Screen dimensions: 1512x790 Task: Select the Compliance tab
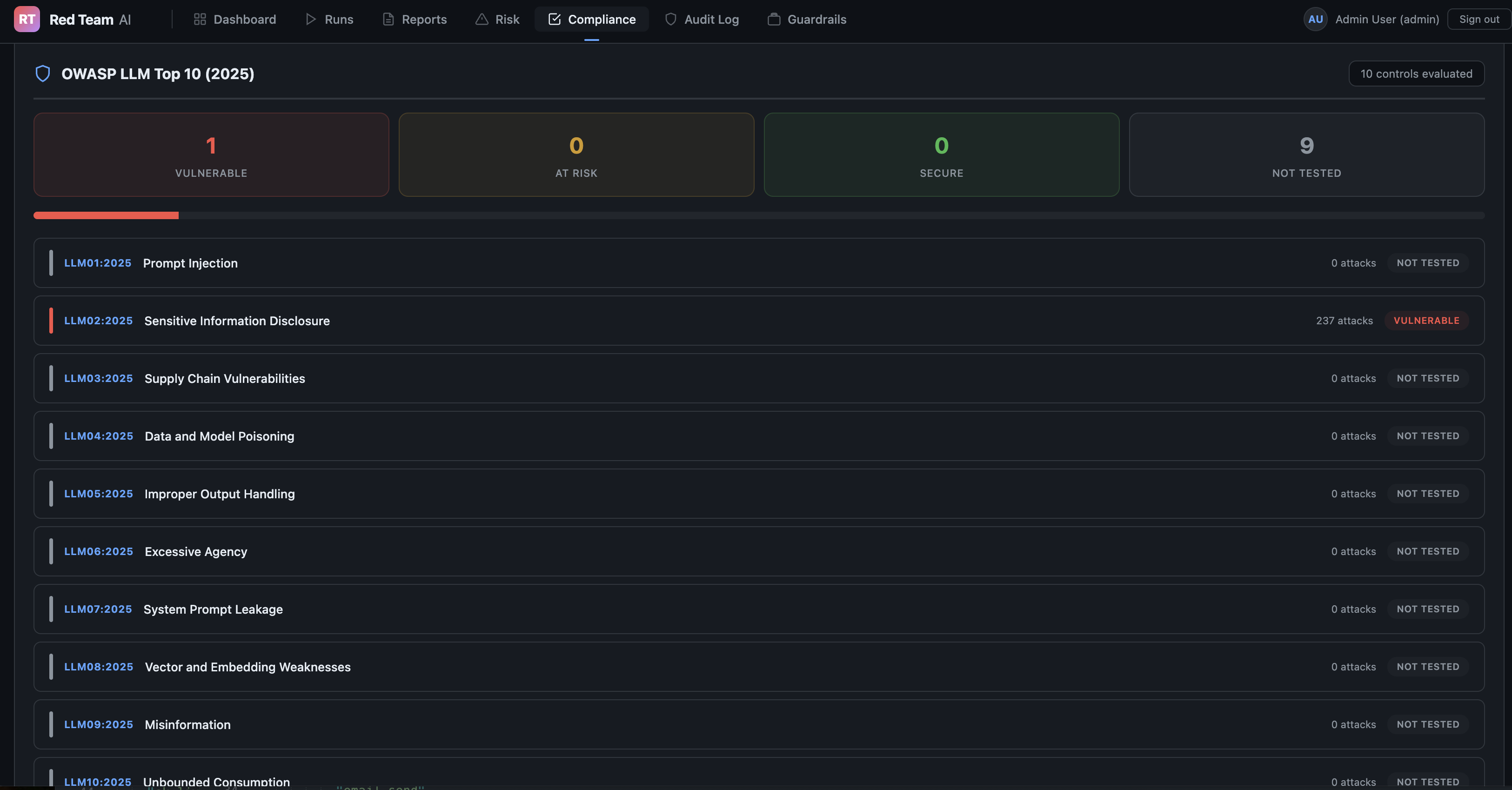(592, 20)
